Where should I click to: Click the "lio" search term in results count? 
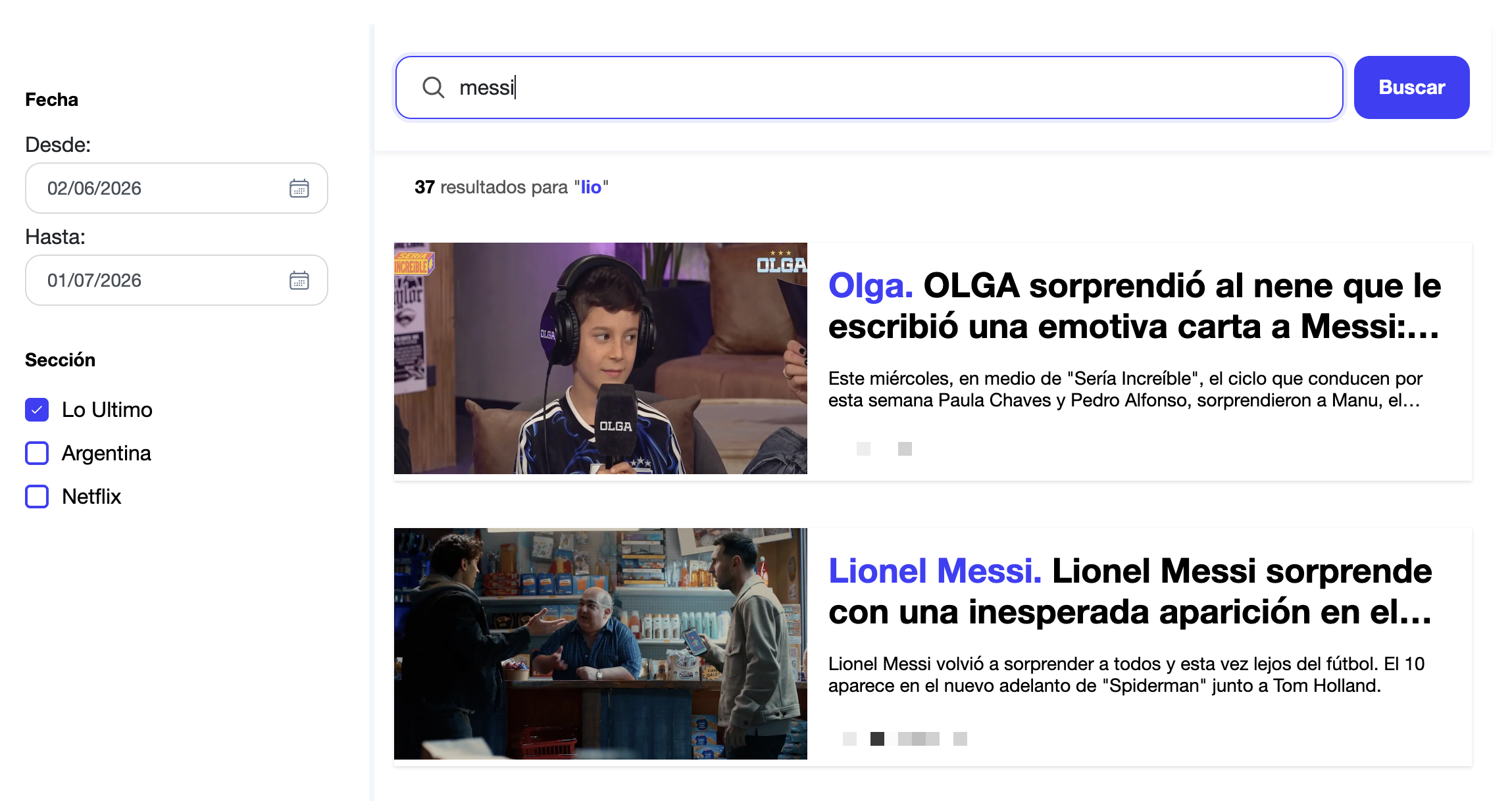pos(591,187)
